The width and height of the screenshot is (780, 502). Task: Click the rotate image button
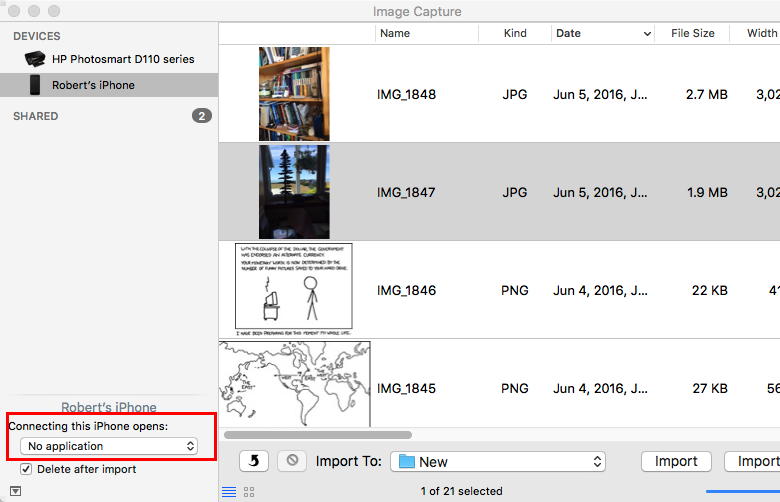(253, 461)
